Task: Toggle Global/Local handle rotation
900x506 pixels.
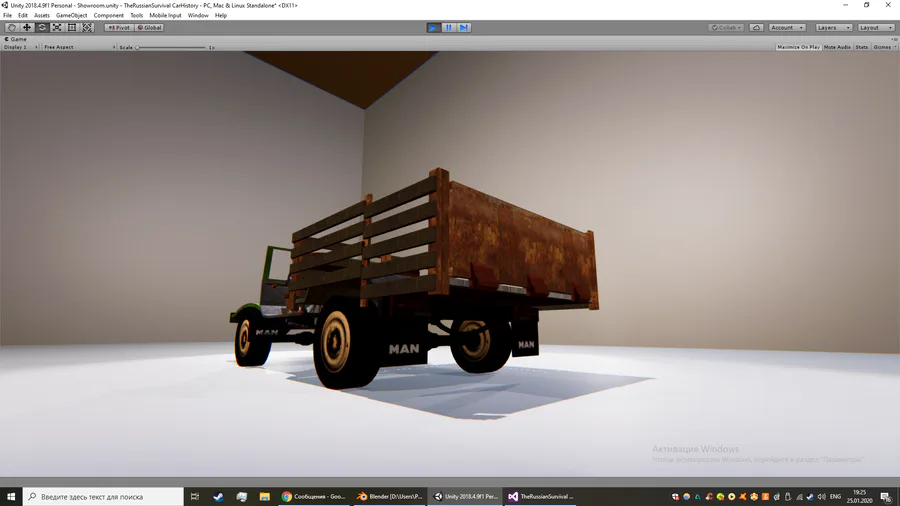Action: (x=149, y=28)
